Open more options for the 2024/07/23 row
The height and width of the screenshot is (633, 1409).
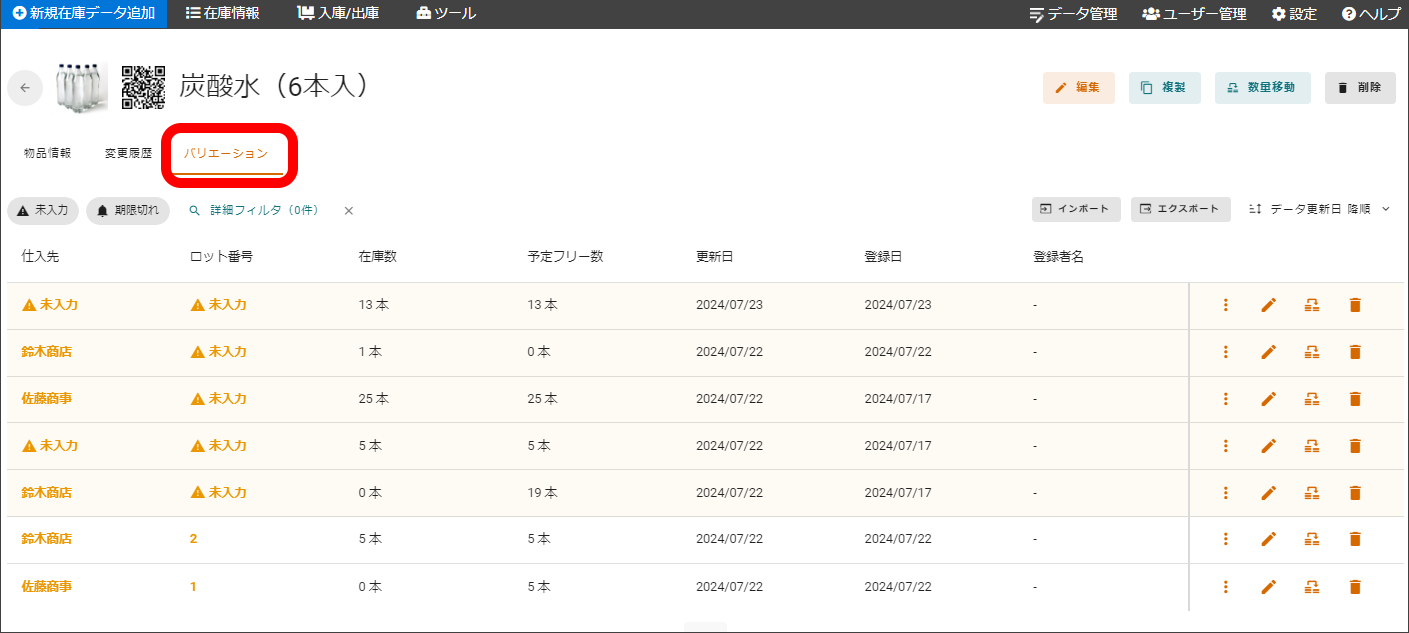[x=1225, y=305]
